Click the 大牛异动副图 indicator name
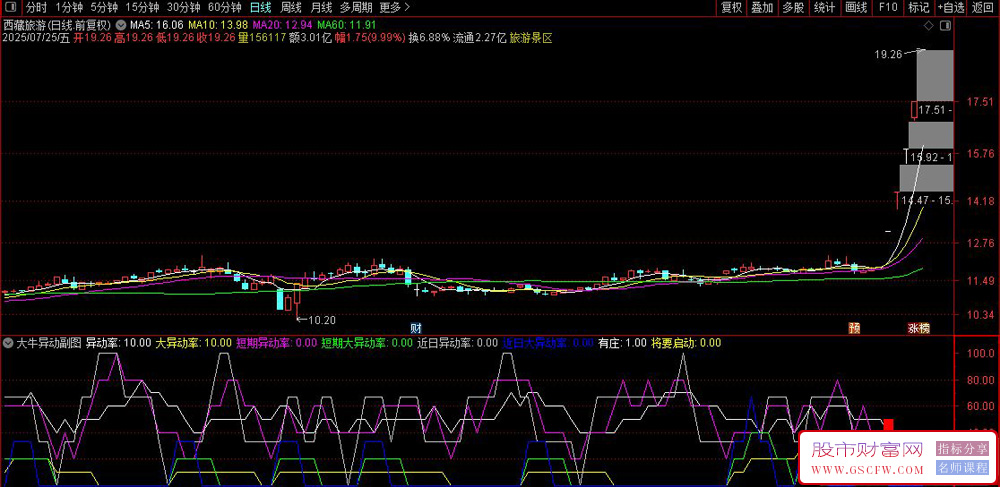Screen dimensions: 1000x487 point(49,343)
